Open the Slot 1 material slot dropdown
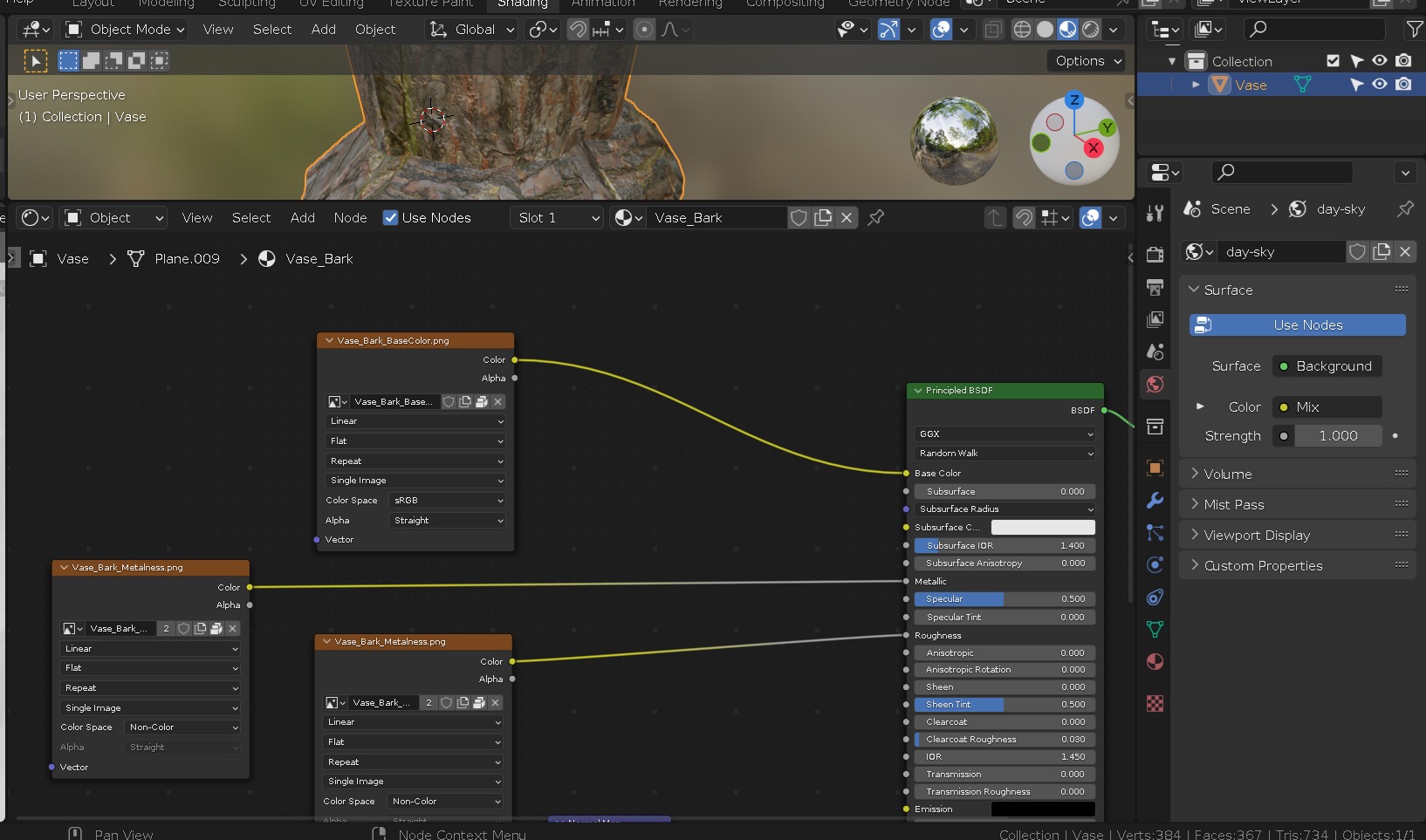 coord(557,217)
